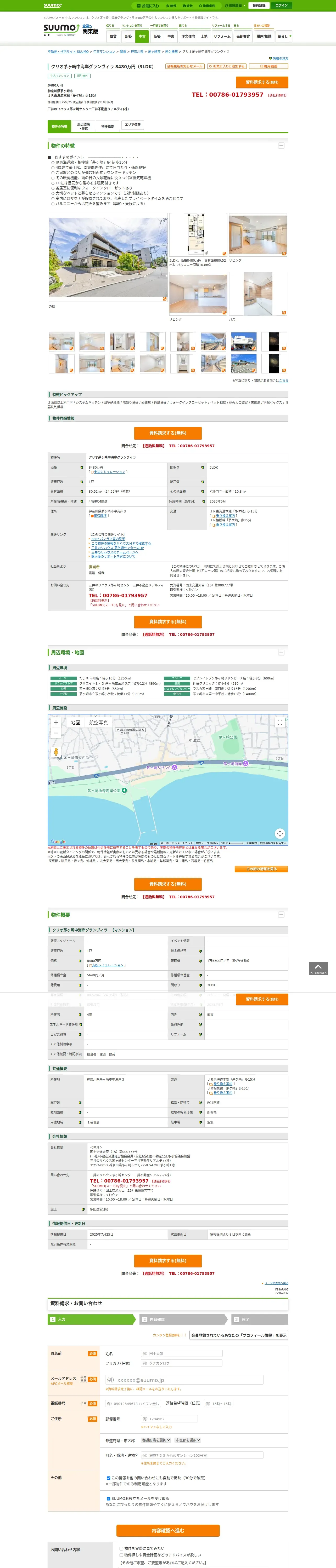Open 市区郡を選択 city dropdown

(188, 1440)
